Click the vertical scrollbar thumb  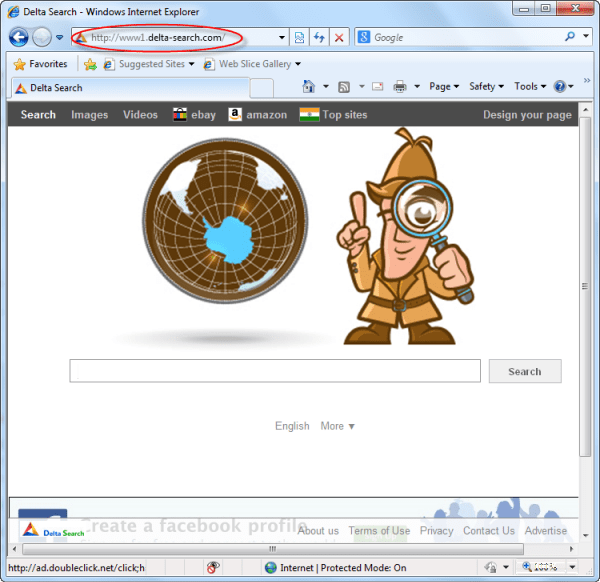tap(585, 286)
